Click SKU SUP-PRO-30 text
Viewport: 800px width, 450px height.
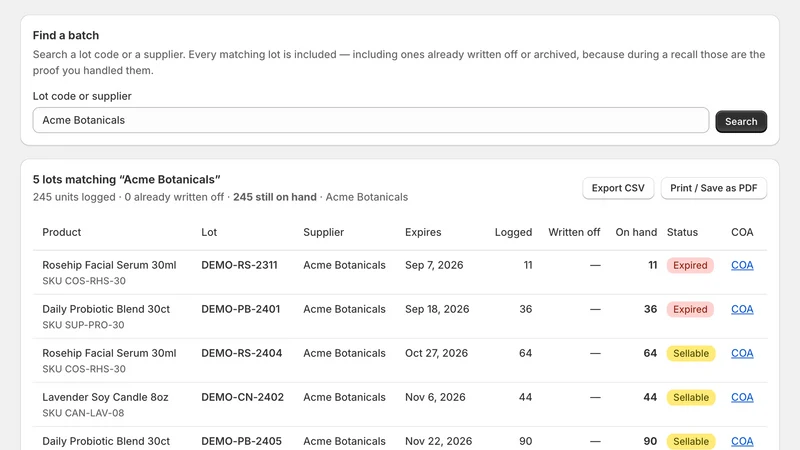pyautogui.click(x=83, y=324)
